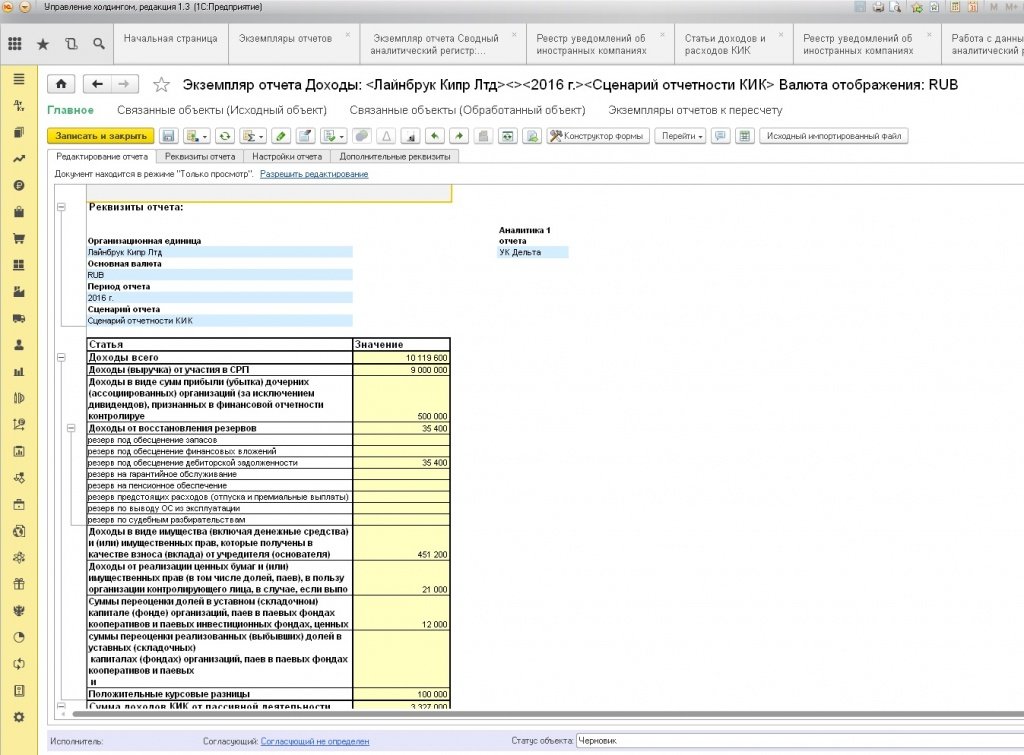Select the УК Дельта analytics cell

(532, 252)
